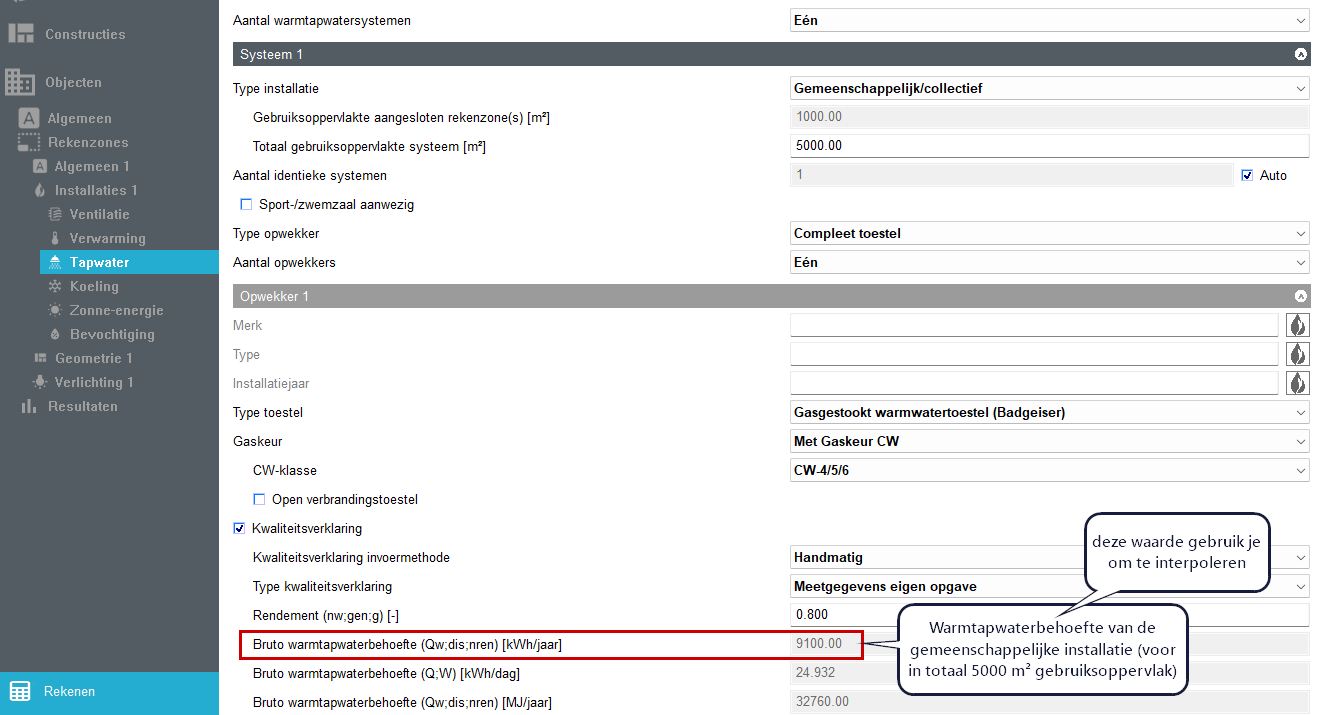Enable Sport-/zwemzaal aanwezig checkbox
This screenshot has height=715, width=1323.
pos(247,205)
